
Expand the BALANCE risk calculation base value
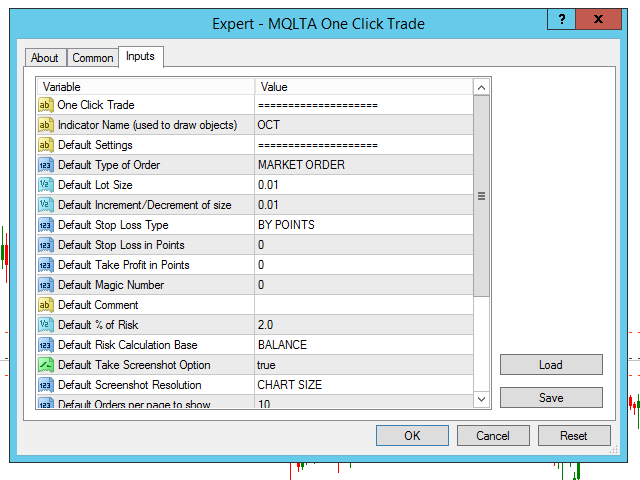click(362, 345)
